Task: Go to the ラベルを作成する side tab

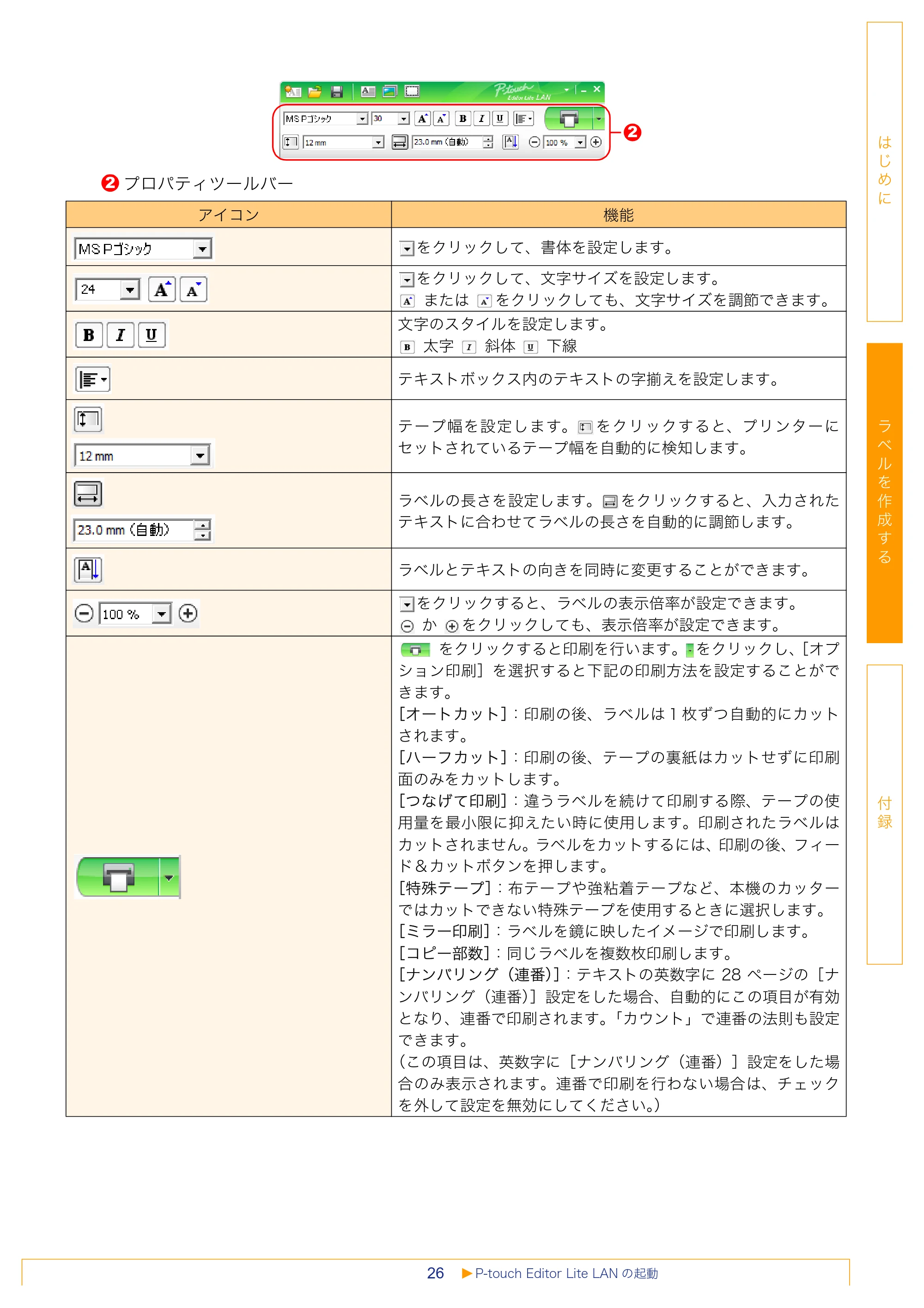Action: [884, 493]
